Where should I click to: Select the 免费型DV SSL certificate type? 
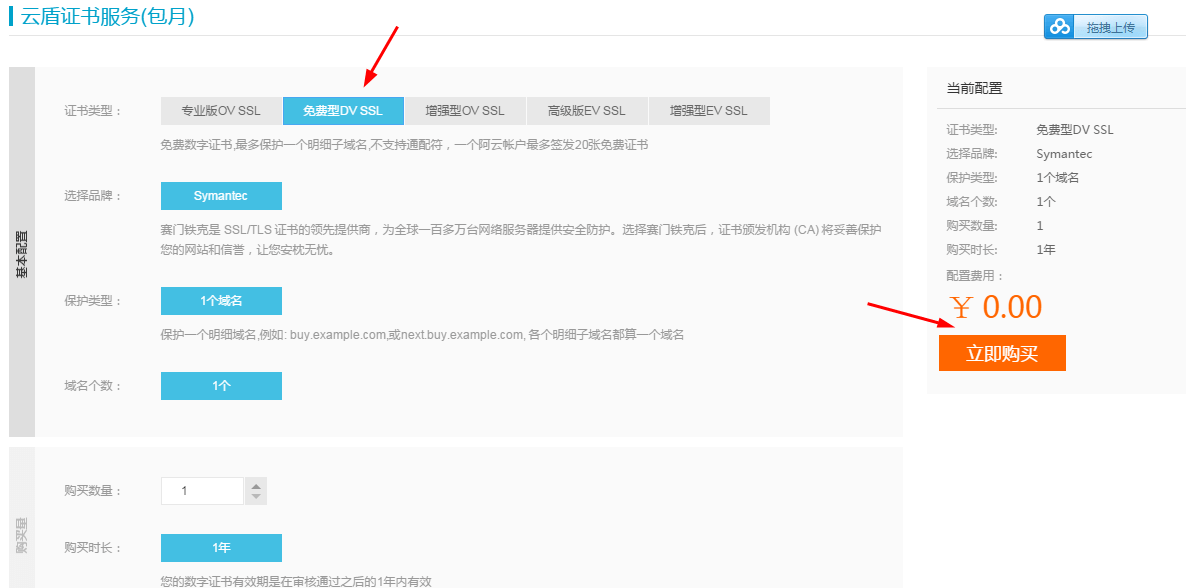click(x=343, y=110)
